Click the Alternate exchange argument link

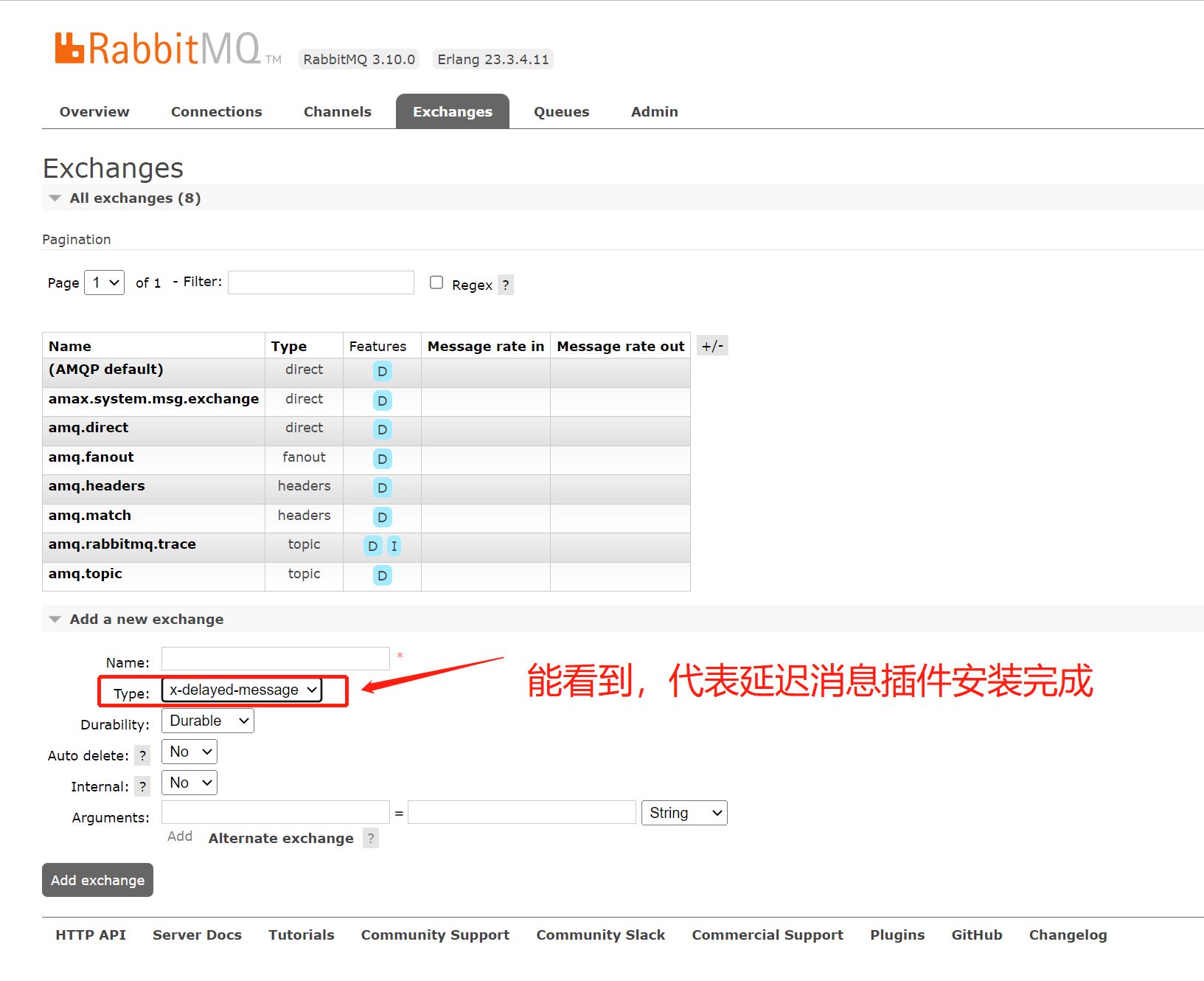tap(281, 838)
